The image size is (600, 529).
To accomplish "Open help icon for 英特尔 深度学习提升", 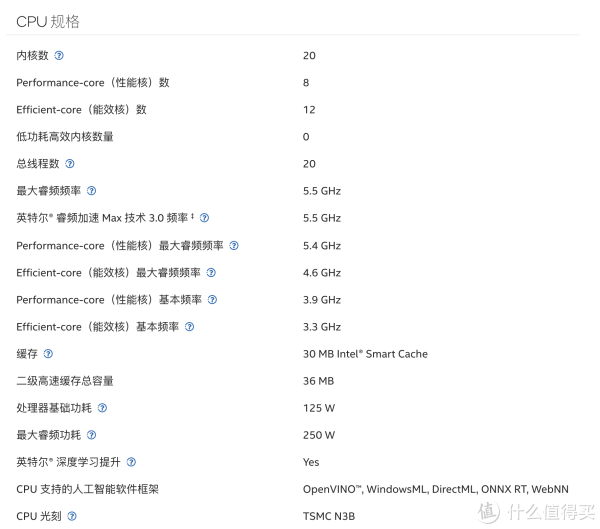I will point(131,462).
